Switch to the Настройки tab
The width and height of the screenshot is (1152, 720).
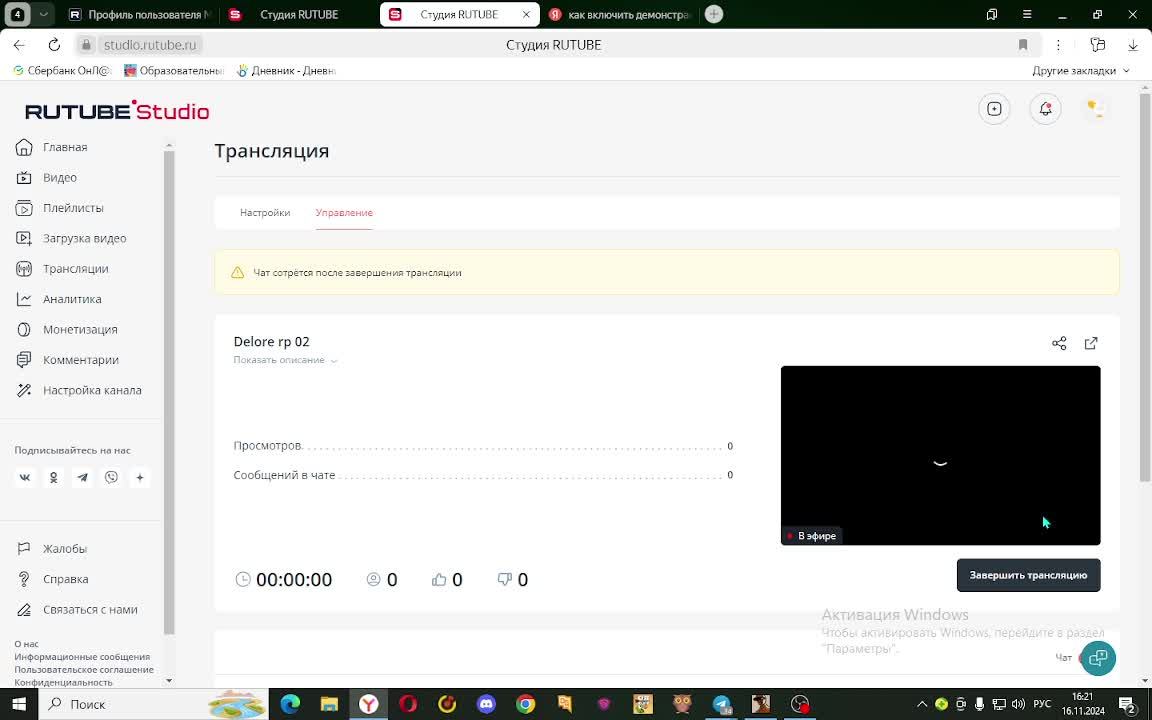coord(265,212)
